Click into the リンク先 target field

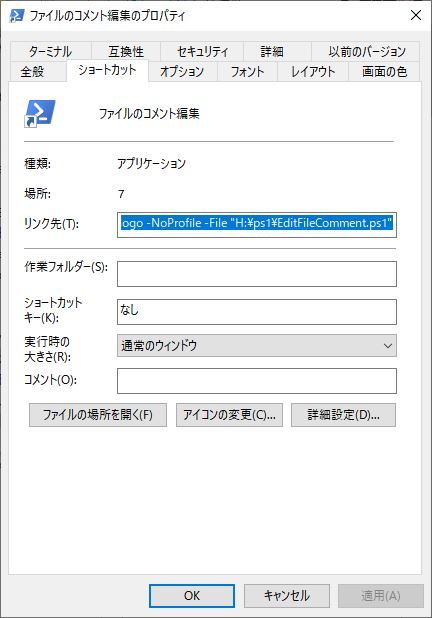pos(257,225)
